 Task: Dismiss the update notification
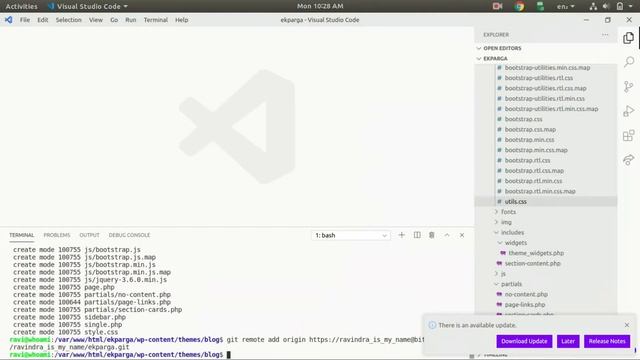click(627, 325)
